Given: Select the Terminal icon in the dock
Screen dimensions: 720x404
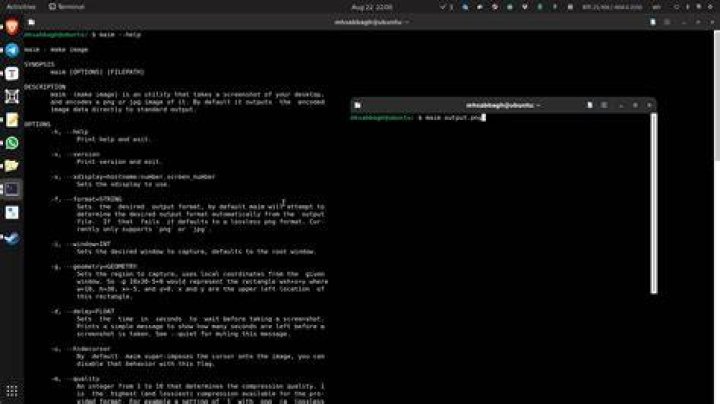Looking at the screenshot, I should click(x=12, y=189).
